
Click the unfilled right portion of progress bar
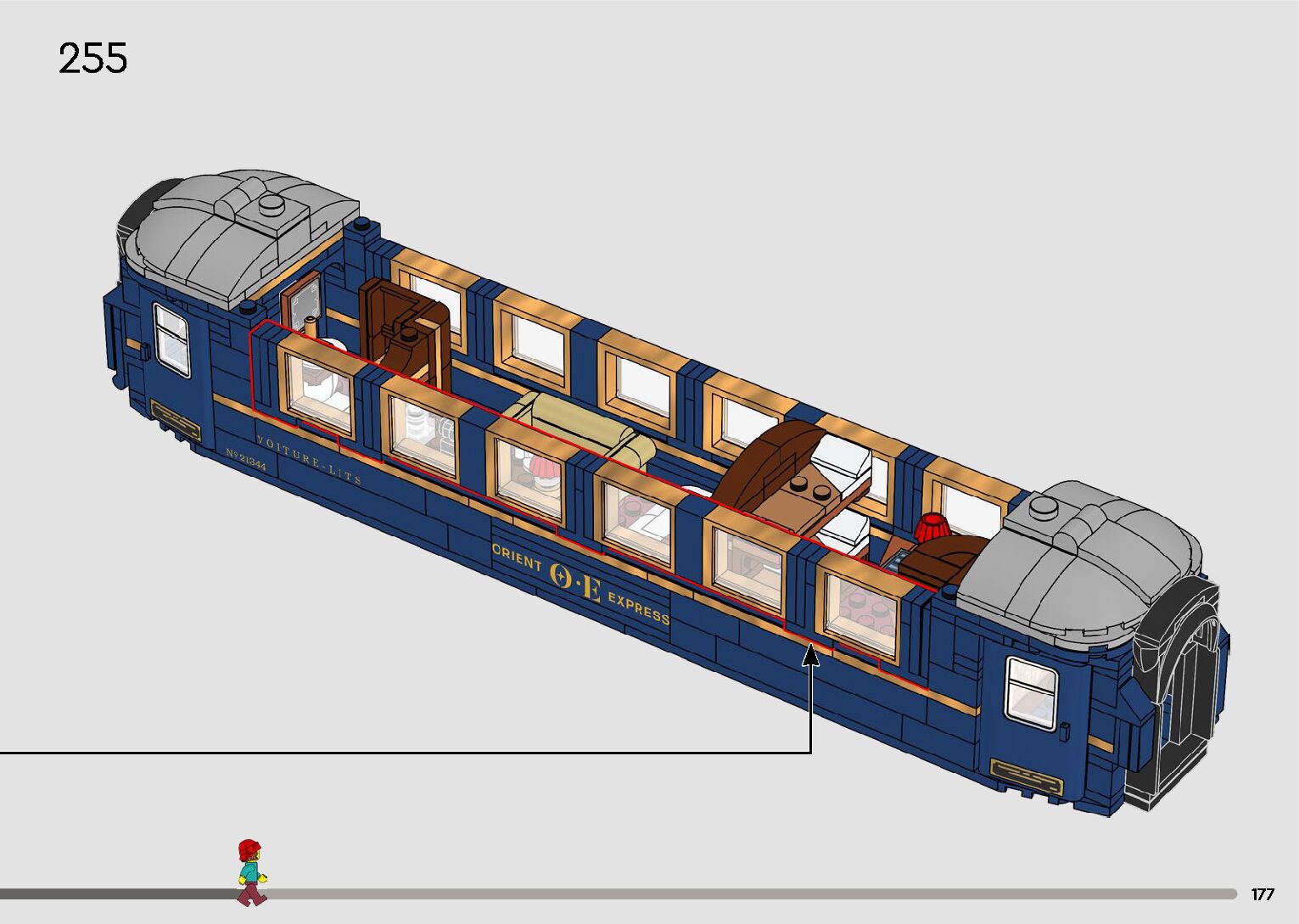pyautogui.click(x=747, y=893)
